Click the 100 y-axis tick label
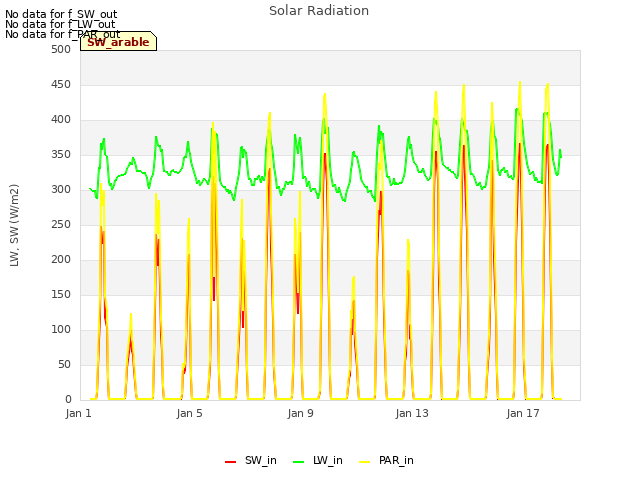 tap(61, 329)
